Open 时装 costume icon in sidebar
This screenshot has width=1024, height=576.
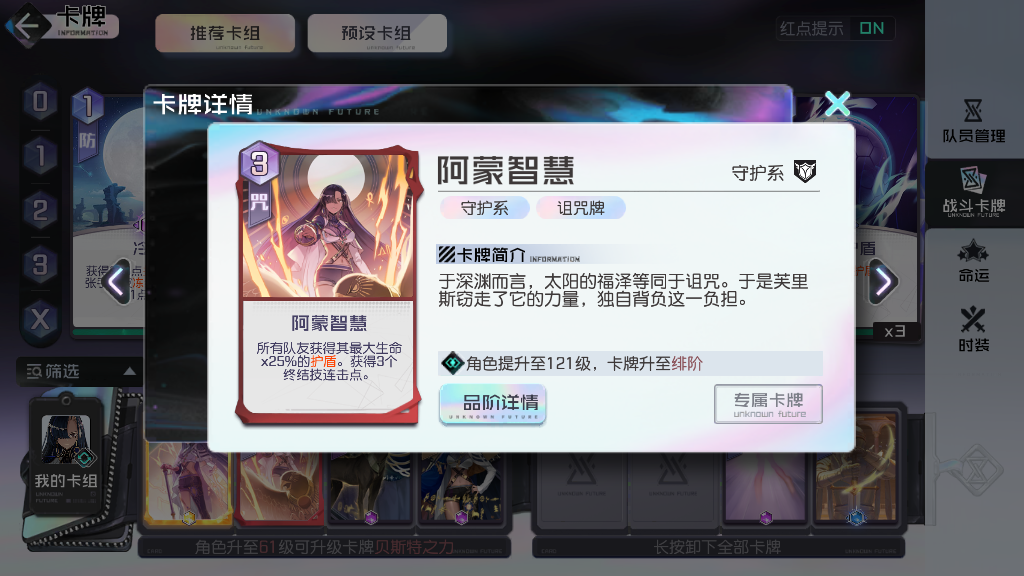974,329
